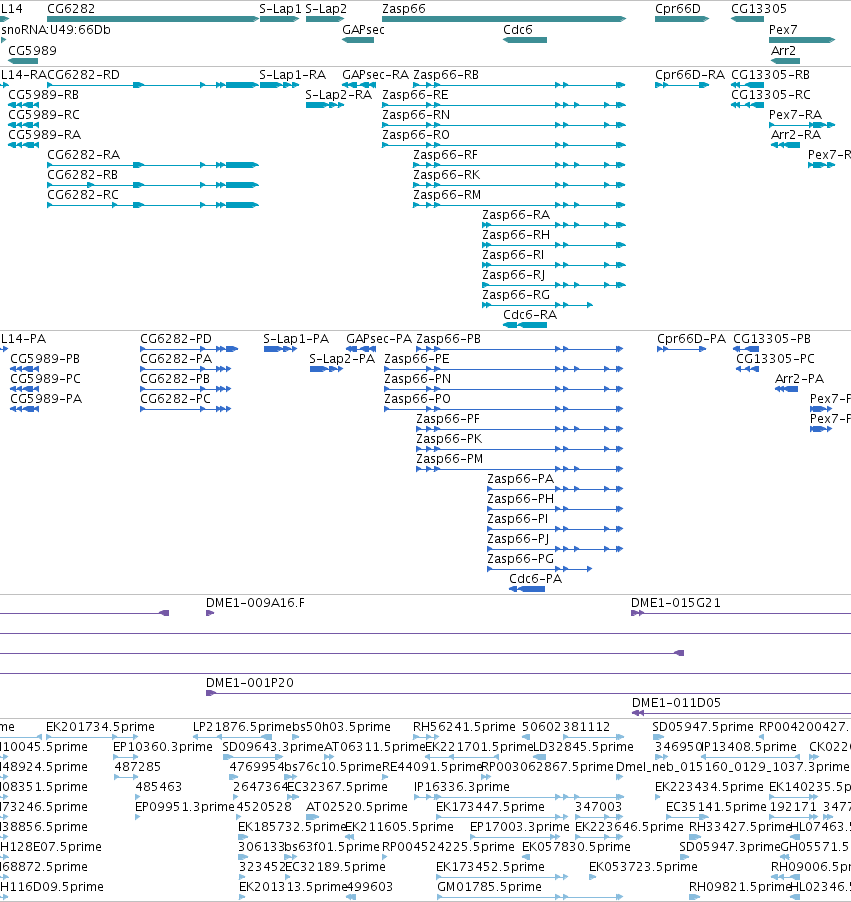851x902 pixels.
Task: Select protein Zasp66-PB
Action: (448, 339)
